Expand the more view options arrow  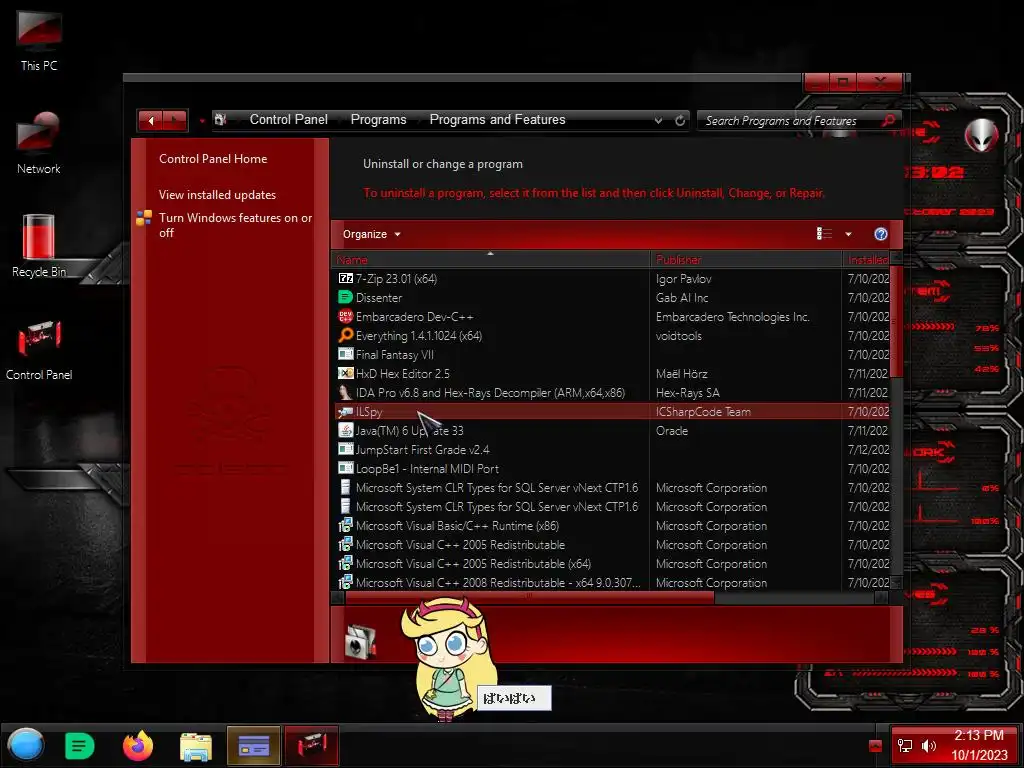pyautogui.click(x=848, y=234)
